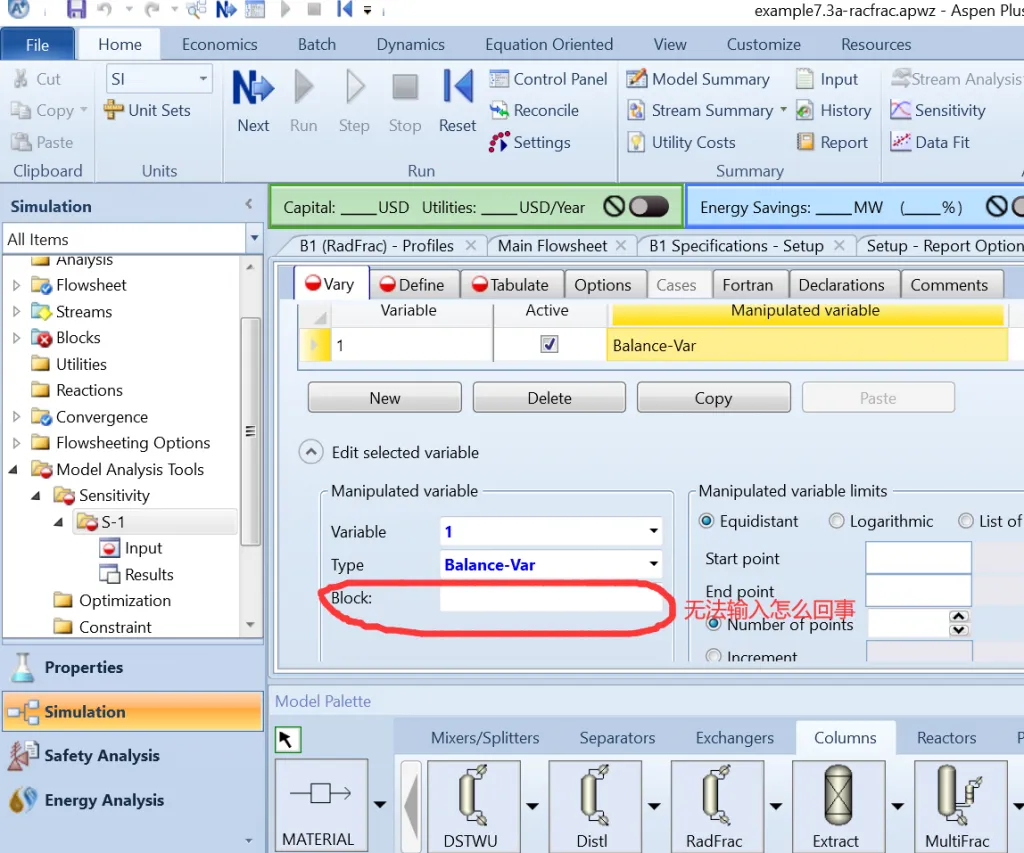Viewport: 1024px width, 853px height.
Task: Switch to the Economics ribbon tab
Action: click(x=219, y=44)
